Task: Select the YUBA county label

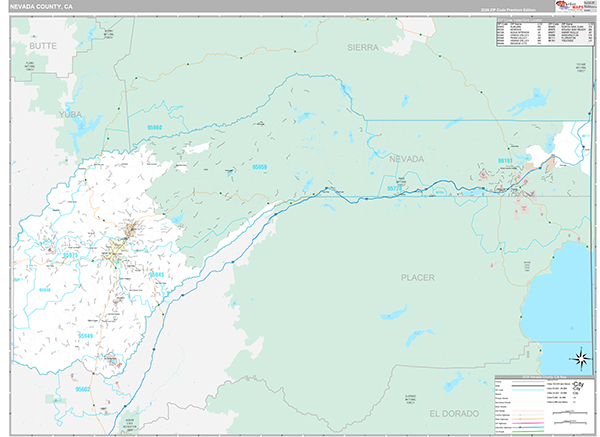Action: point(70,114)
